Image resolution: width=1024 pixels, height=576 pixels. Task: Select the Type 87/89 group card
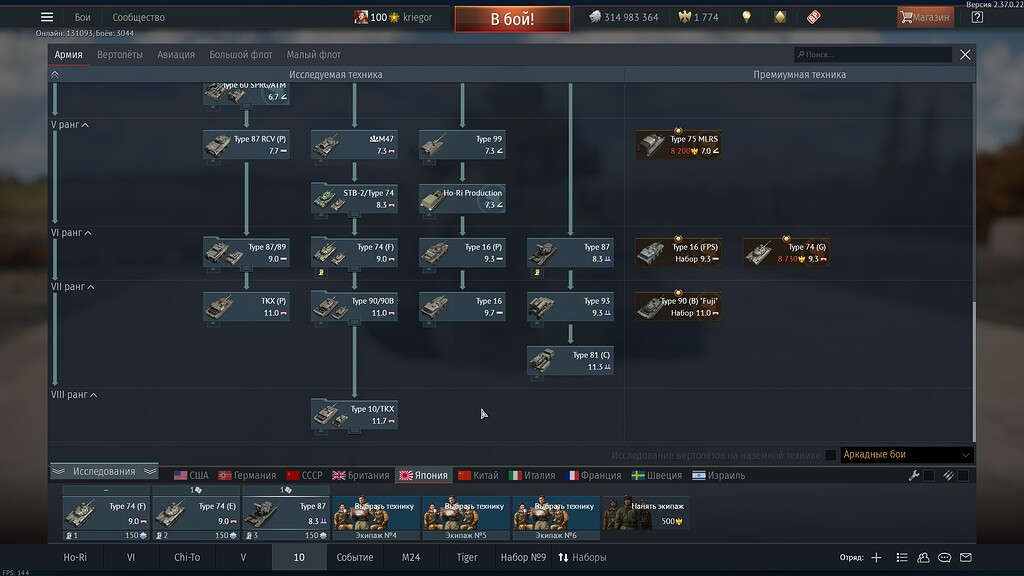pos(246,253)
